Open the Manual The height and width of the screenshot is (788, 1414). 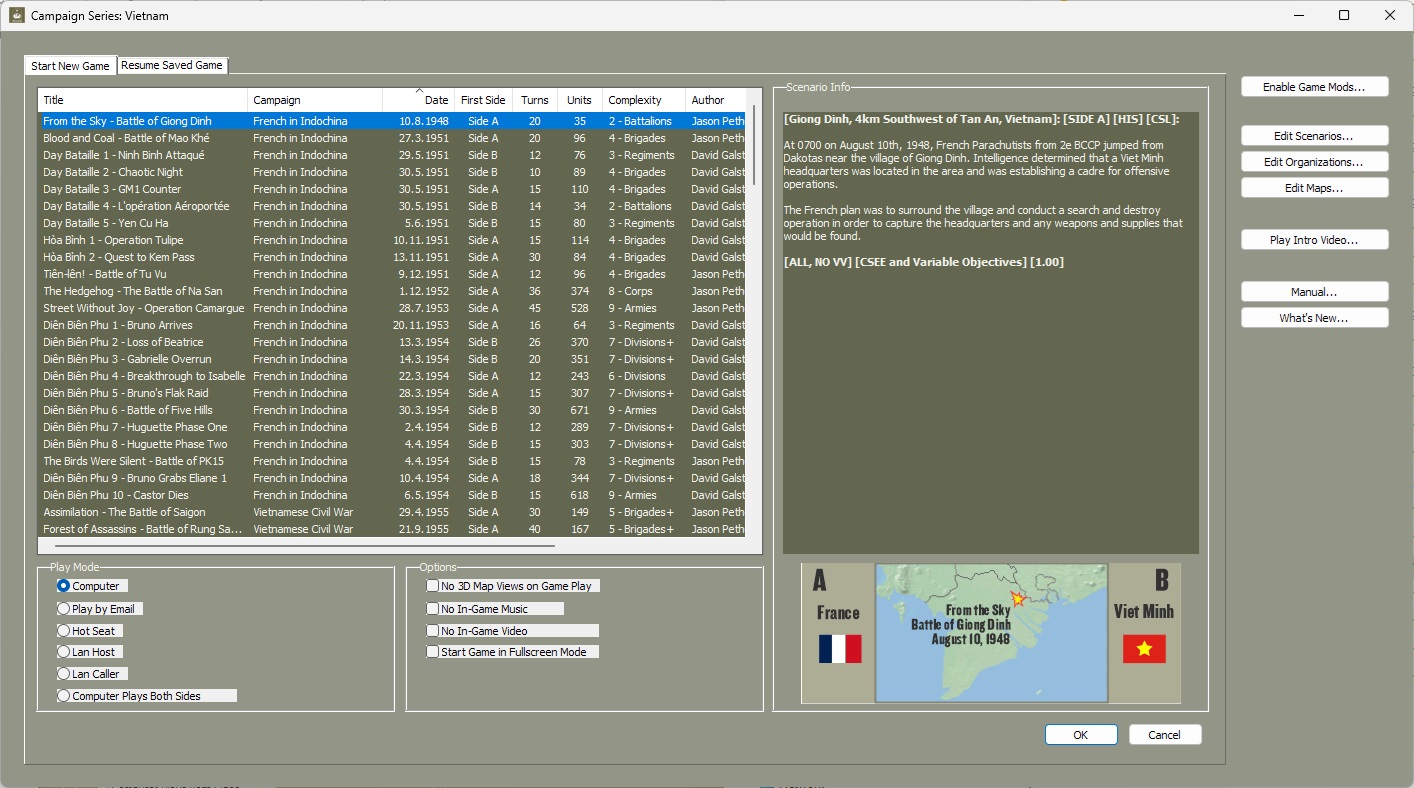(1314, 292)
